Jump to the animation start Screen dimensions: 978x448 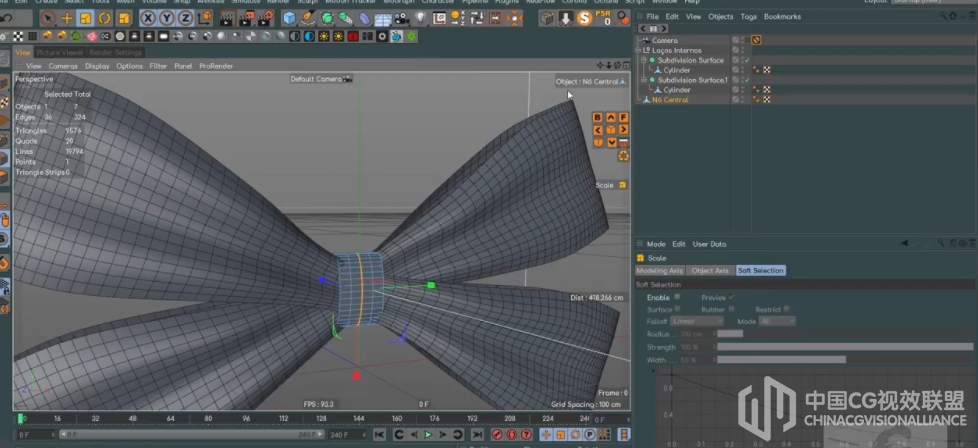click(x=379, y=434)
